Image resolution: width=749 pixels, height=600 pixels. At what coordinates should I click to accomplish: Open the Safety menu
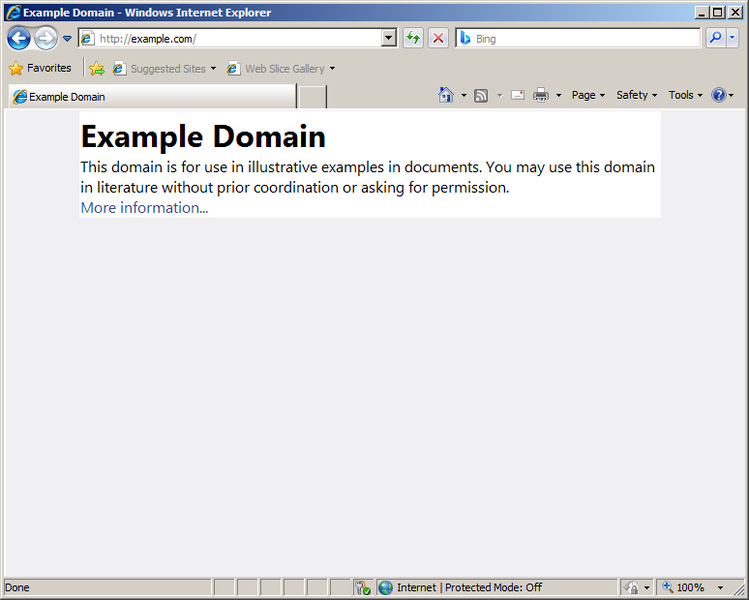(636, 95)
